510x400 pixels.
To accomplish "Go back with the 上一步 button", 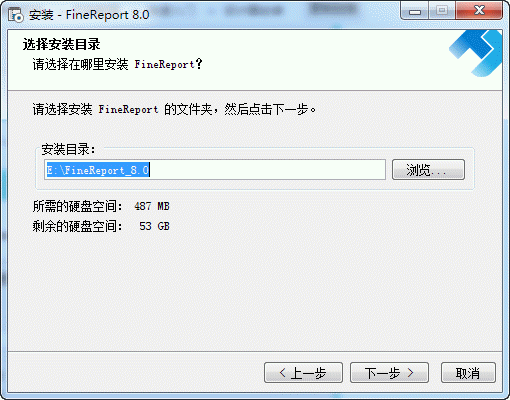I will 303,373.
